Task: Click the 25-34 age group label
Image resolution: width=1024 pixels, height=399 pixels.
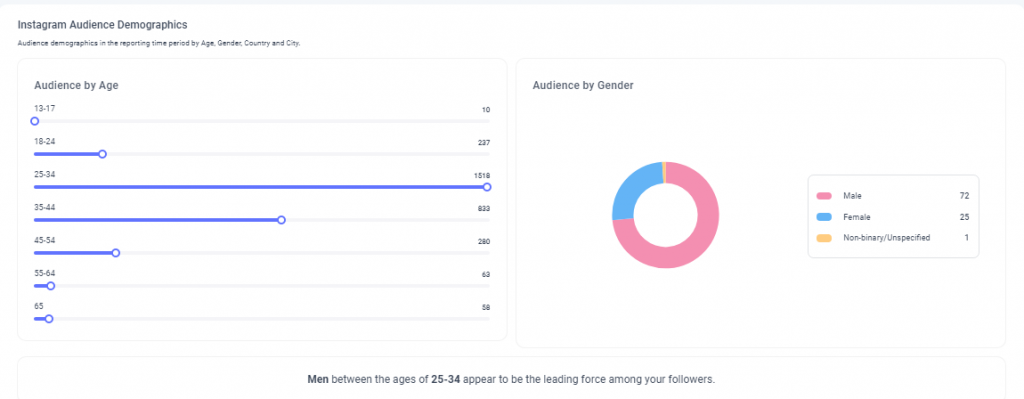Action: tap(44, 174)
